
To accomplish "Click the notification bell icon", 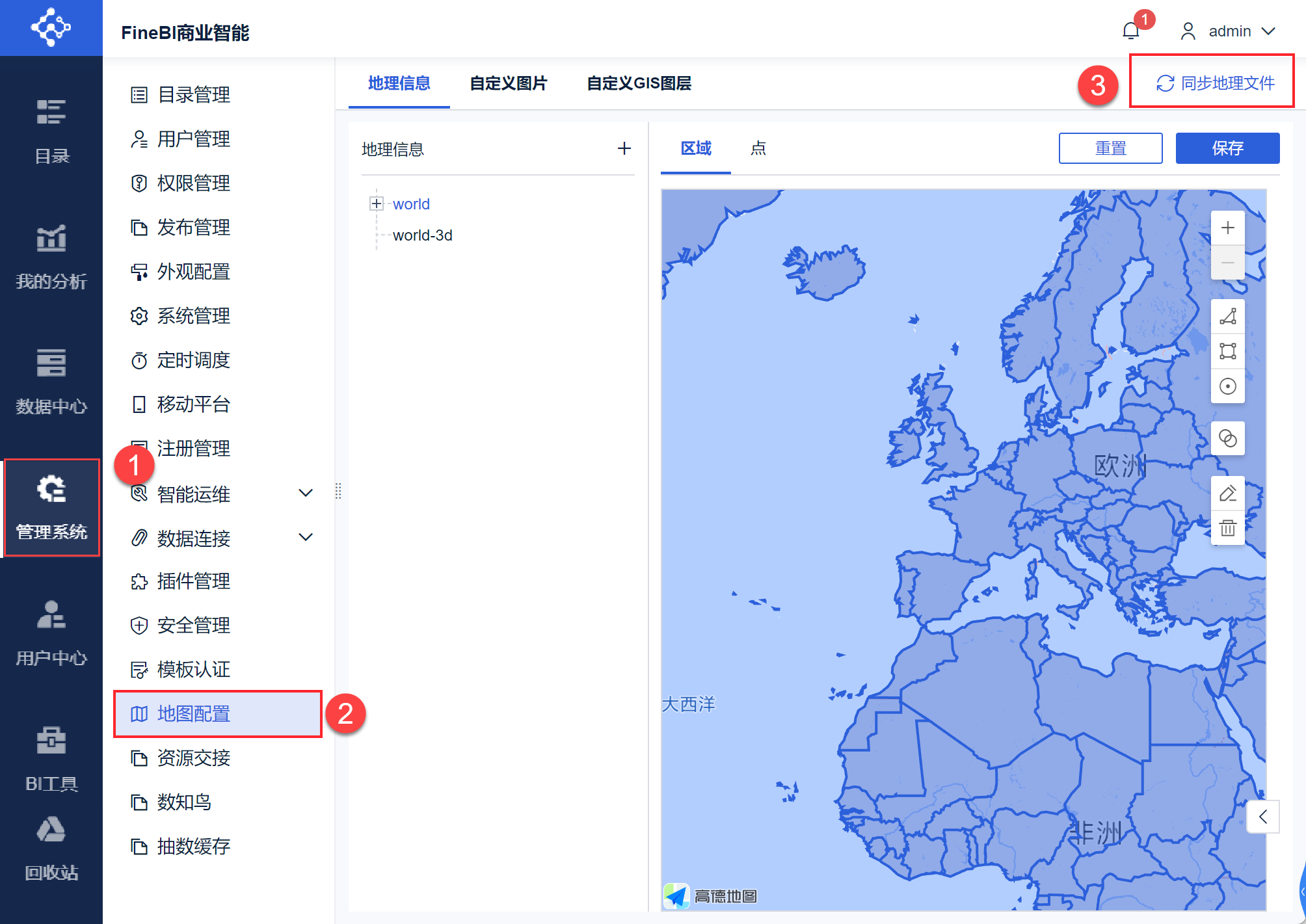I will (1130, 31).
